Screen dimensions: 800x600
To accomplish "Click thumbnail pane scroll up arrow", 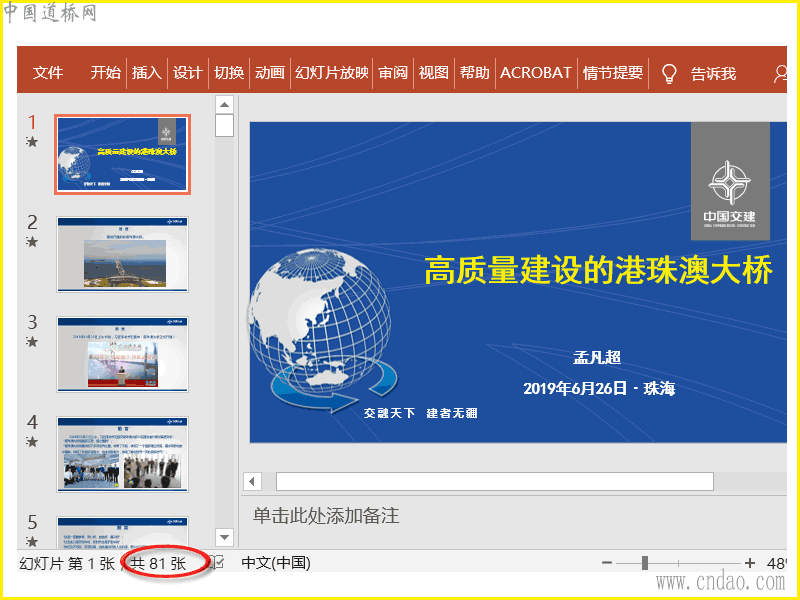I will pos(224,105).
